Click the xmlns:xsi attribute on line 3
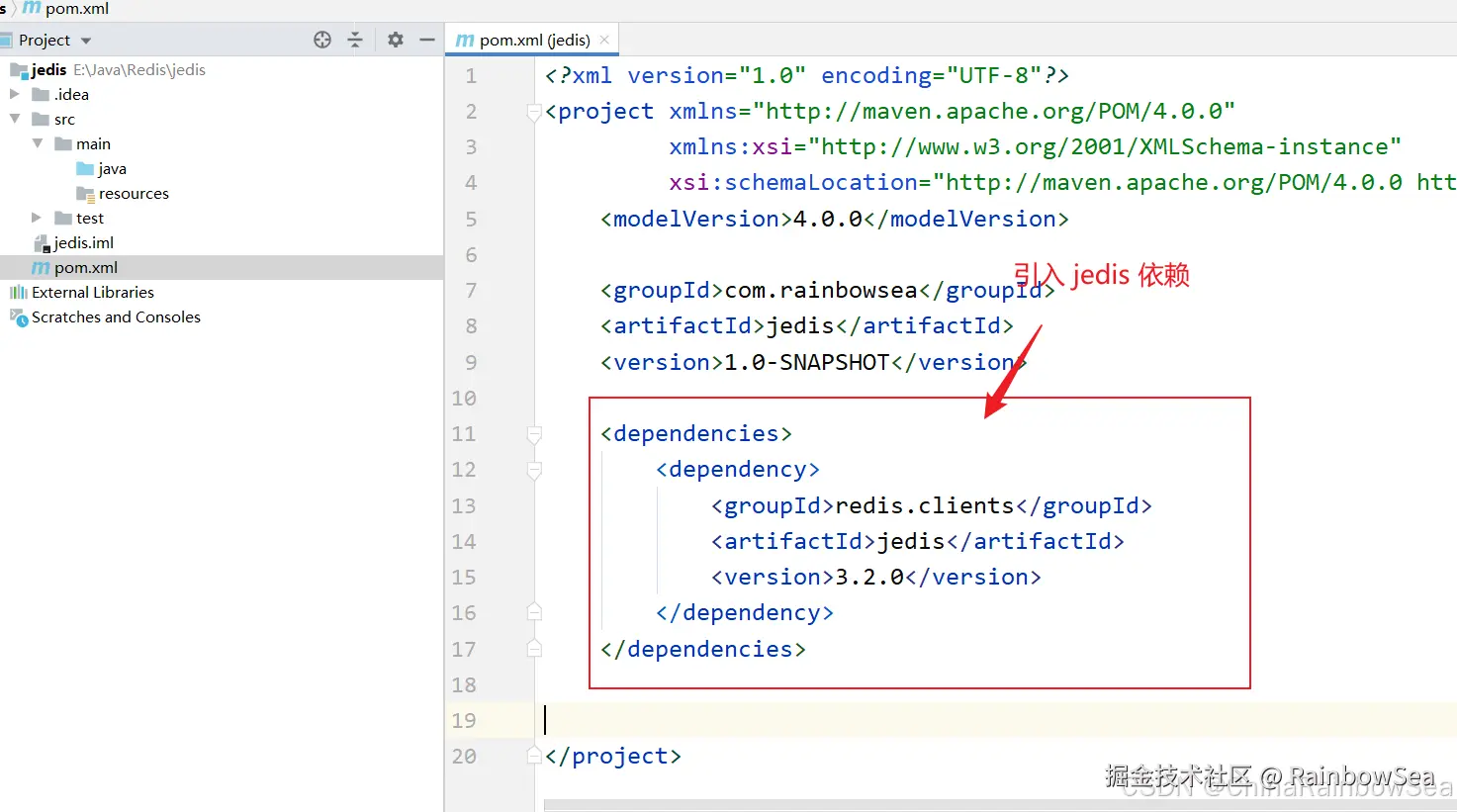Screen dimensions: 1457x812 point(1035,147)
